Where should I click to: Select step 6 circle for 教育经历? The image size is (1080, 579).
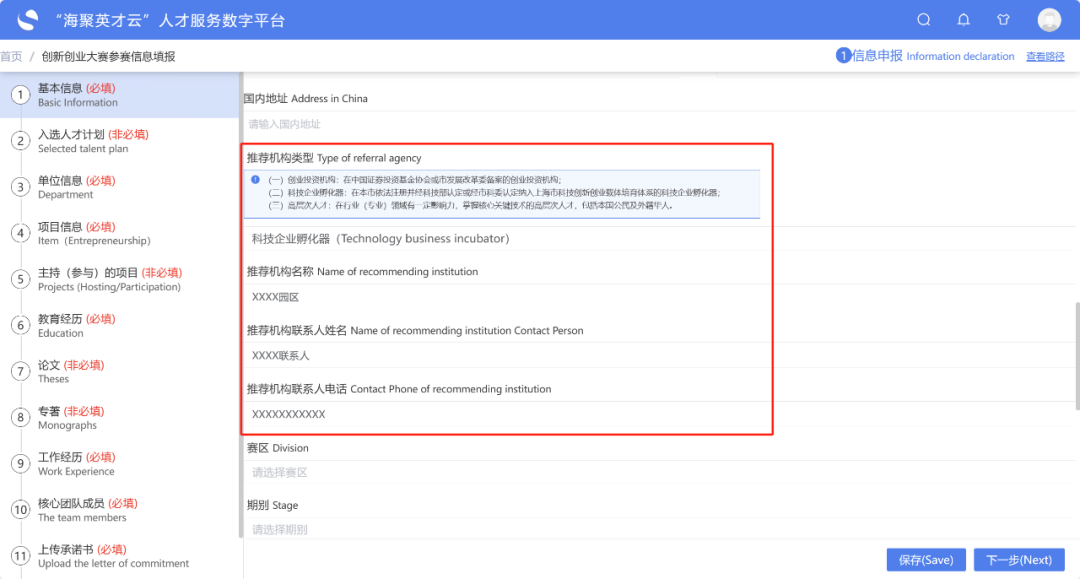tap(20, 325)
